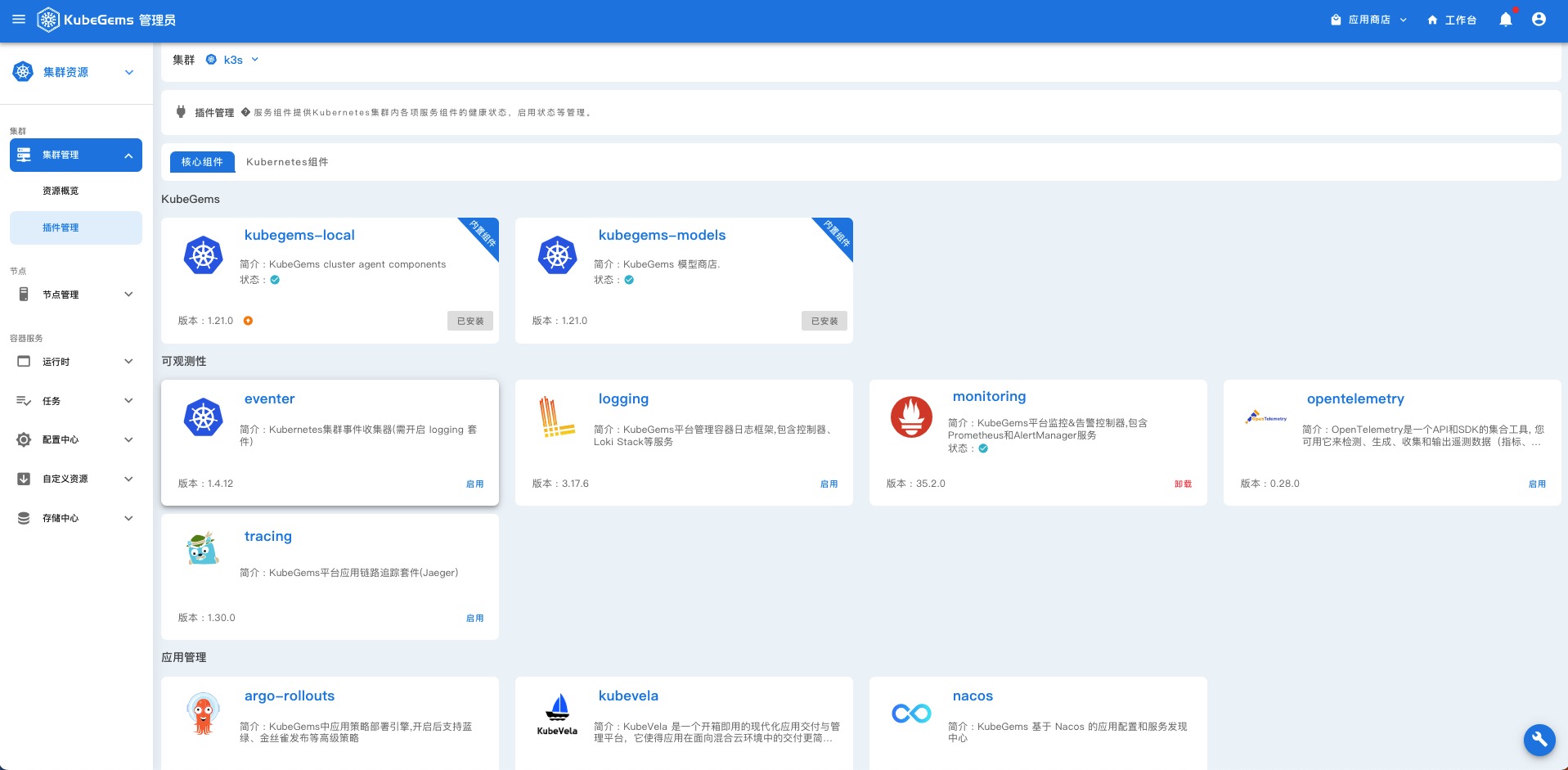This screenshot has height=770, width=1568.
Task: Open the 应用商店 menu
Action: pyautogui.click(x=1369, y=20)
